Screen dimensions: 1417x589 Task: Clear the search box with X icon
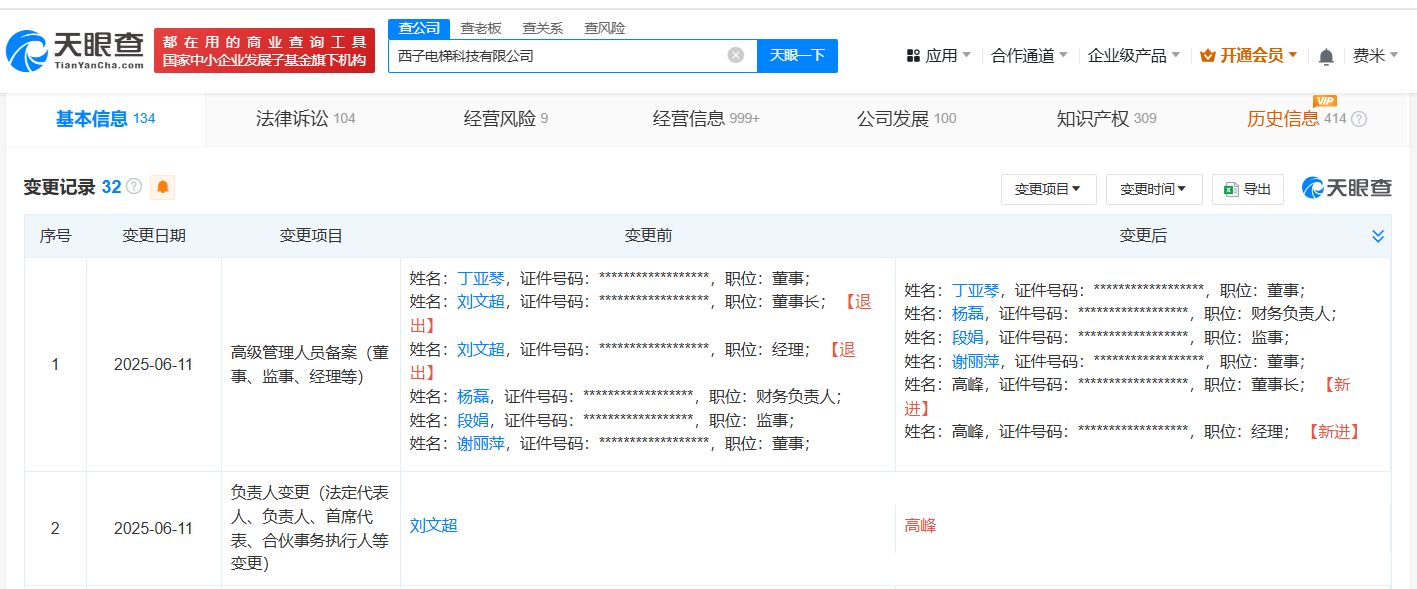click(x=736, y=55)
